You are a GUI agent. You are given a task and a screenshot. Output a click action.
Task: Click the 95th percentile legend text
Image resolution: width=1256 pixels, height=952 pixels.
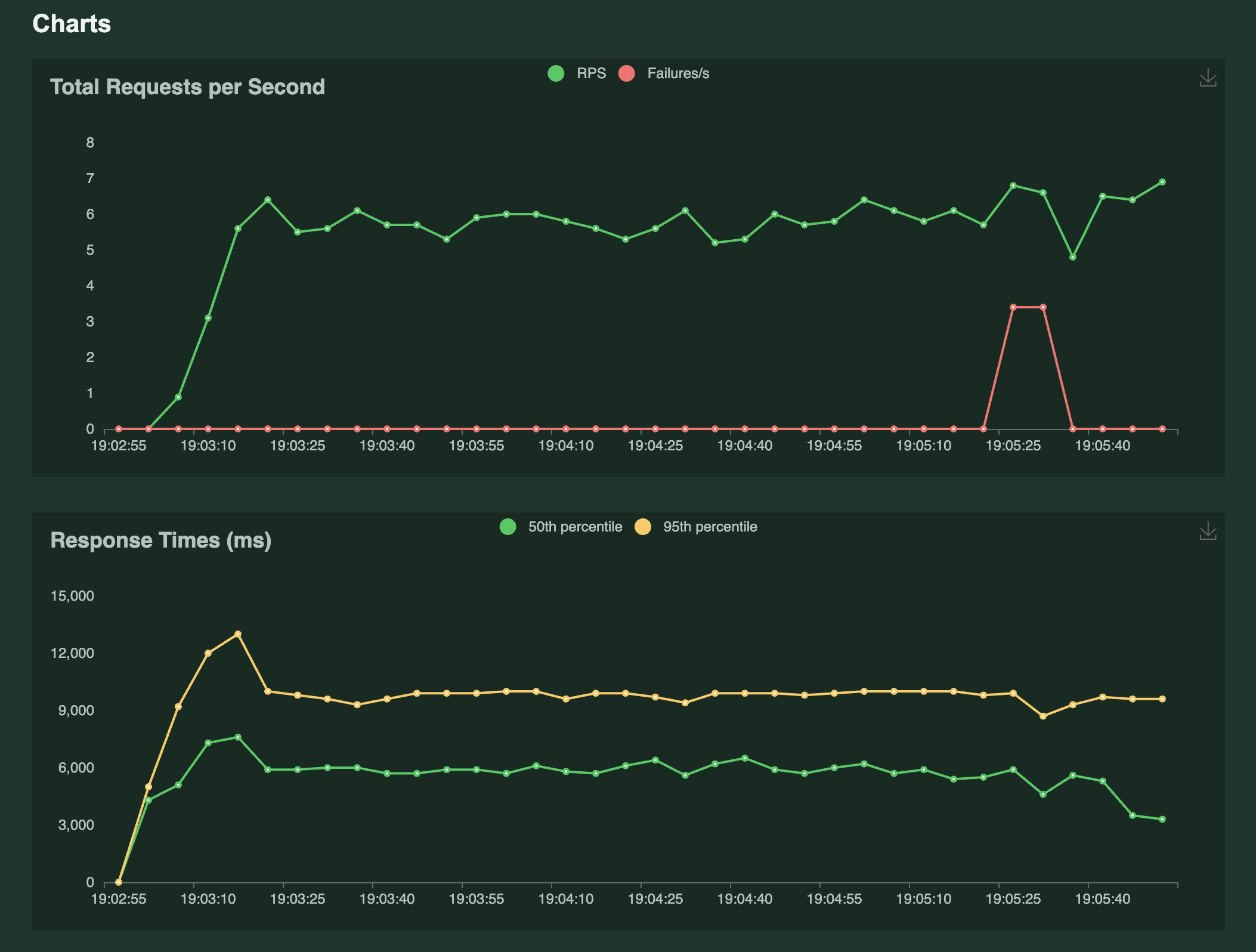(x=710, y=527)
